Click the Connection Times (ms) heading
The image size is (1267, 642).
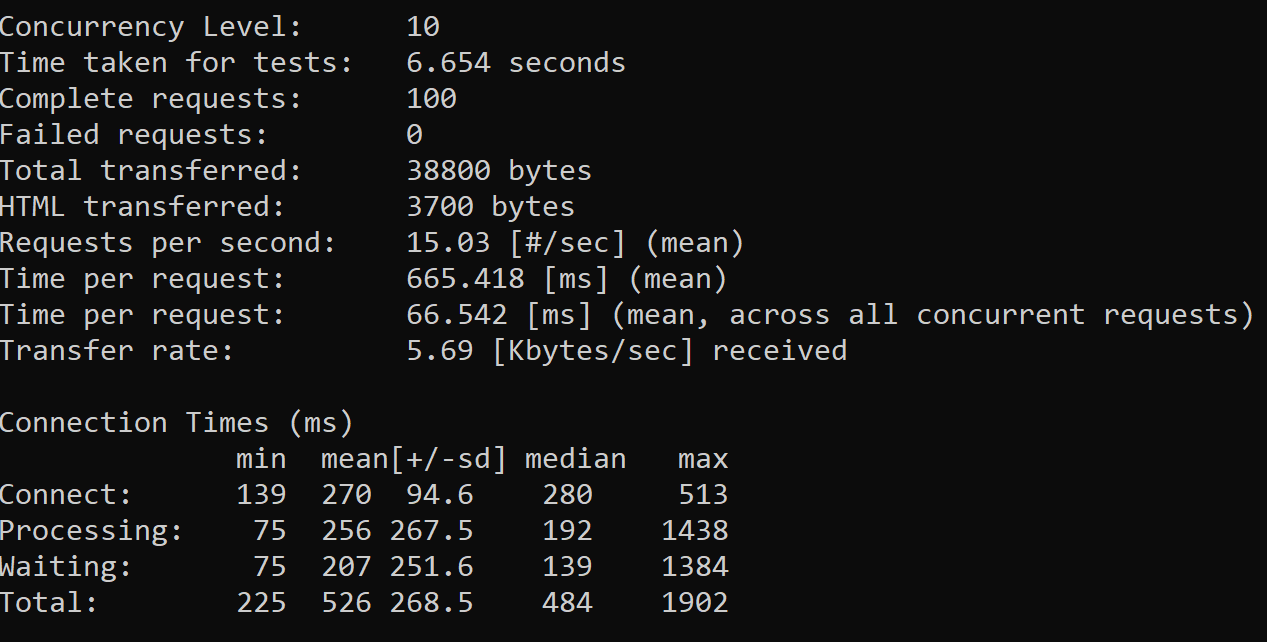tap(176, 423)
